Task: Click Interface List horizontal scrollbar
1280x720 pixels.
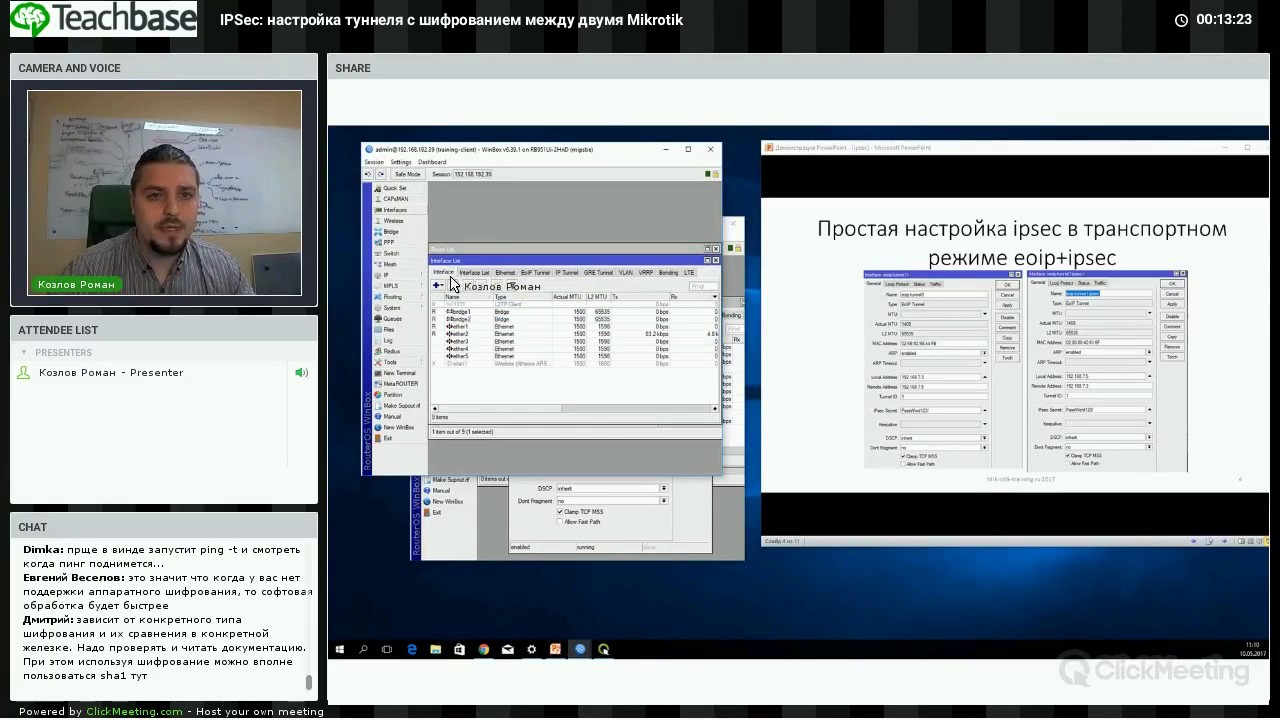Action: tap(574, 408)
